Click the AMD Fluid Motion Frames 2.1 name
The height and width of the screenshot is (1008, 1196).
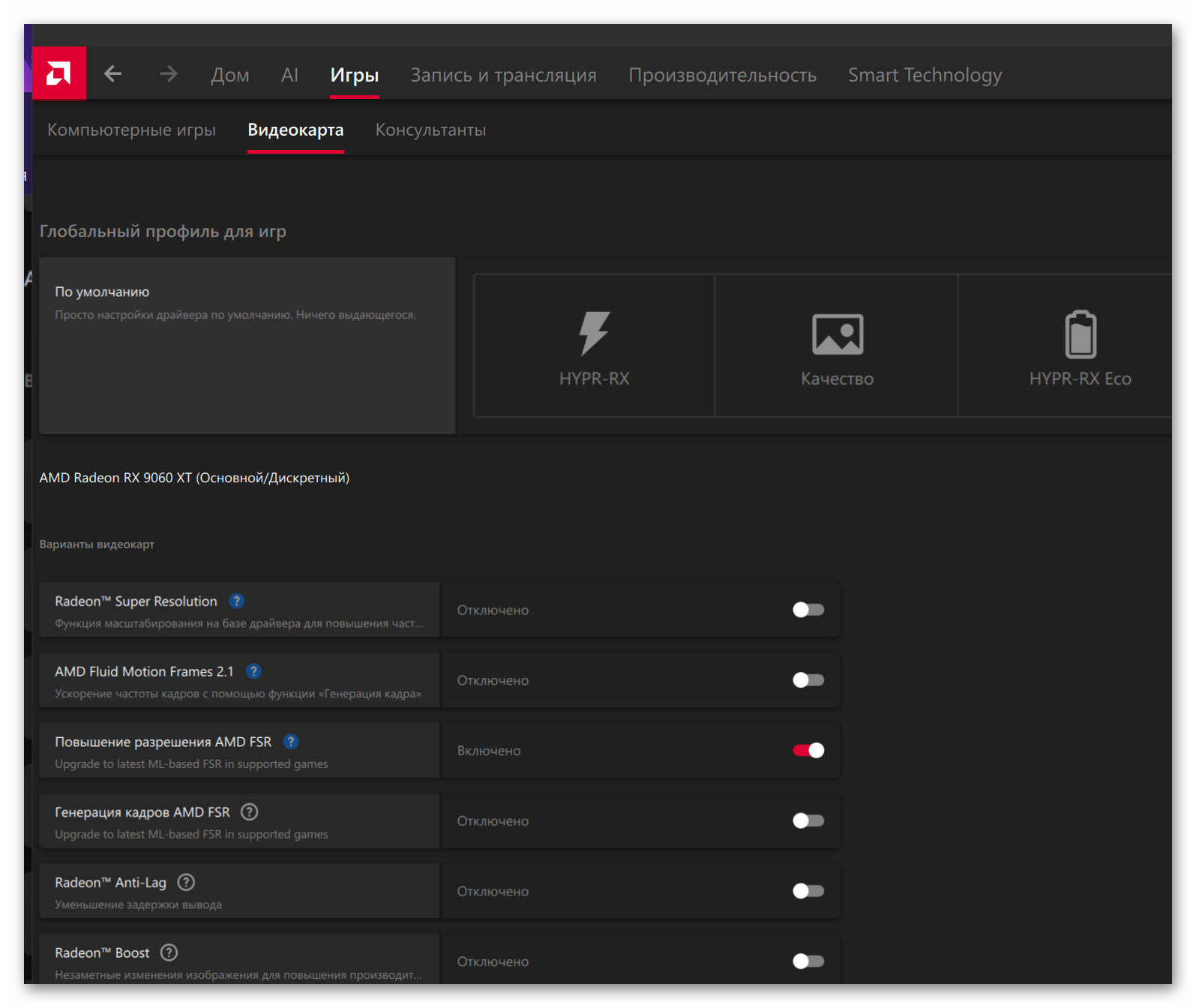[x=144, y=671]
